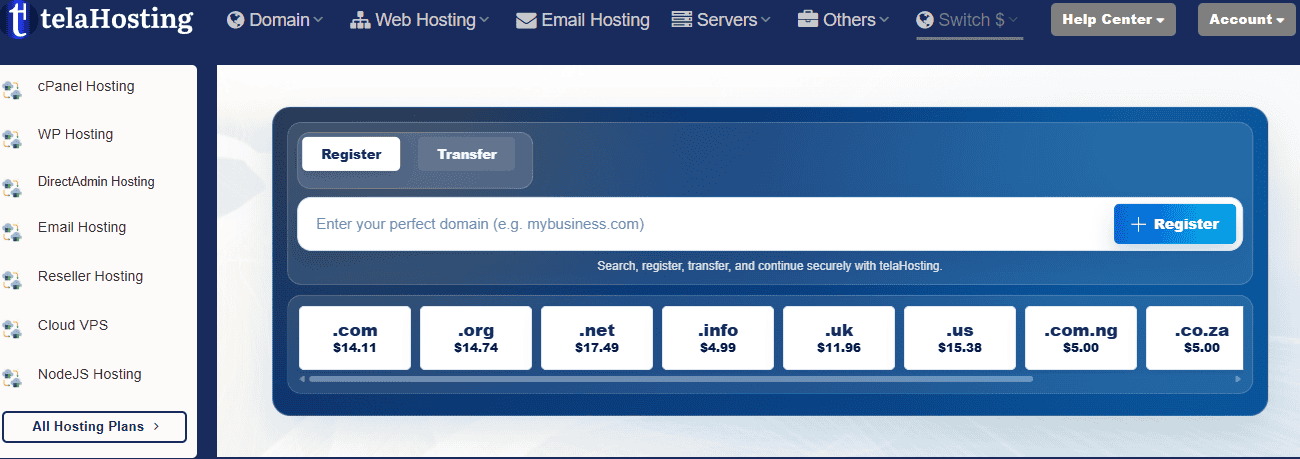1300x459 pixels.
Task: Click the cPanel Hosting sidebar icon
Action: point(12,90)
